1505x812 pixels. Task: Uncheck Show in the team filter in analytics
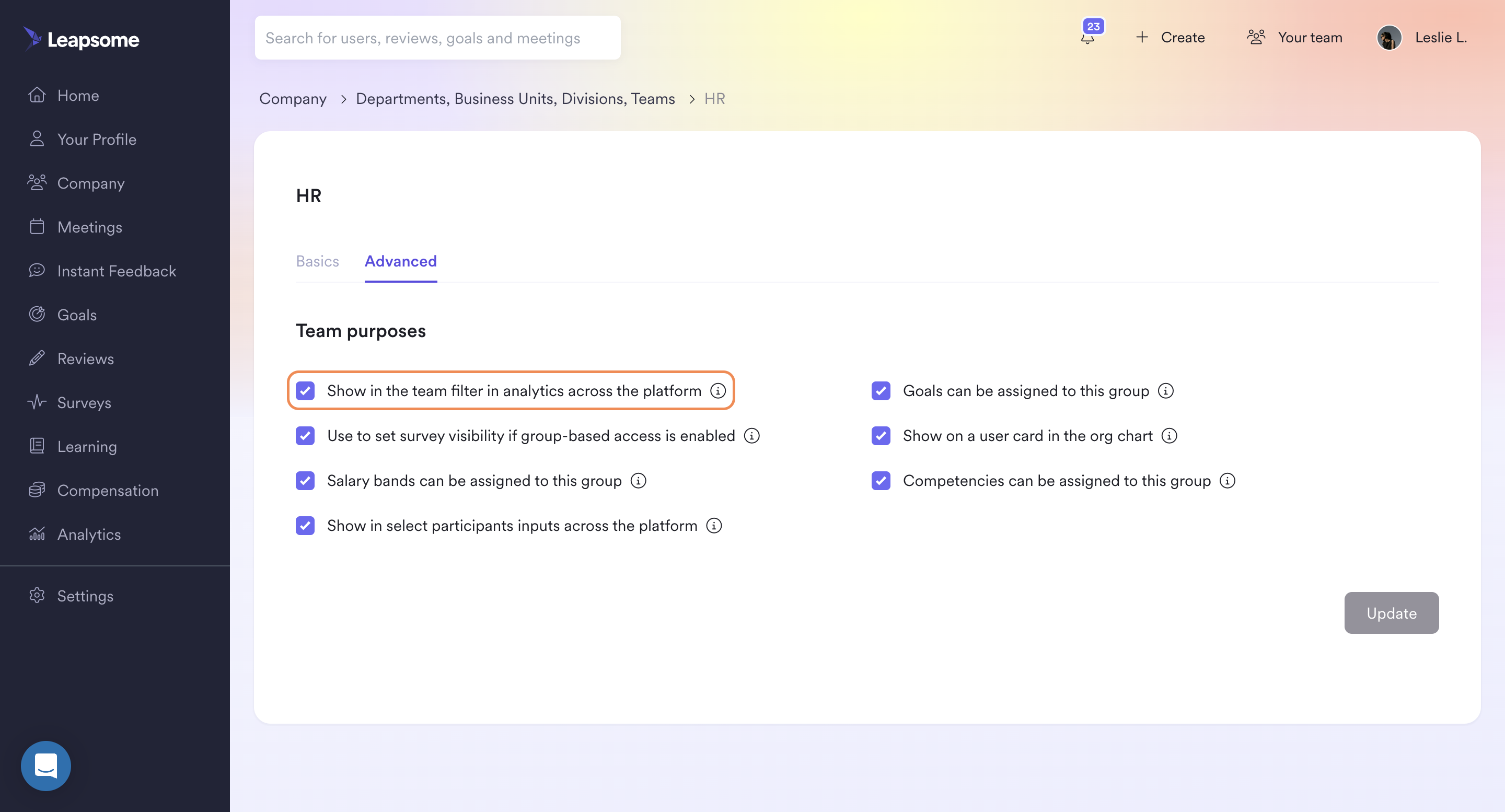tap(305, 391)
